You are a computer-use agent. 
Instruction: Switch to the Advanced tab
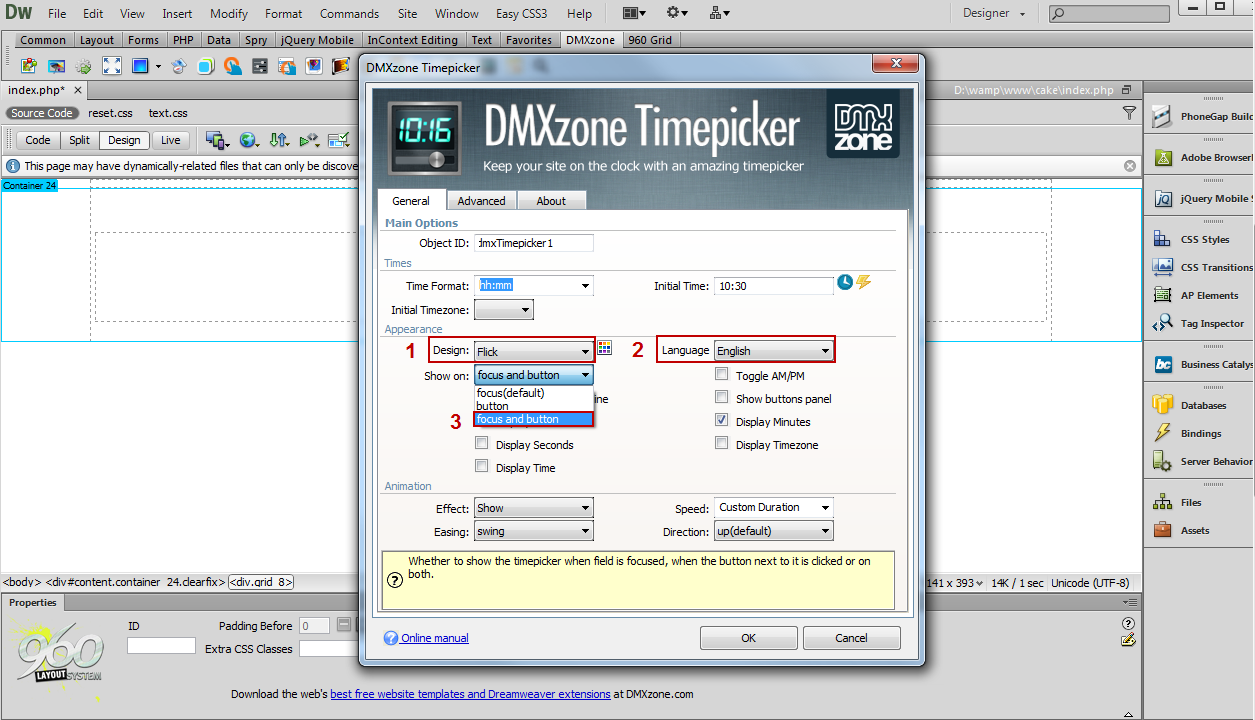[x=482, y=200]
